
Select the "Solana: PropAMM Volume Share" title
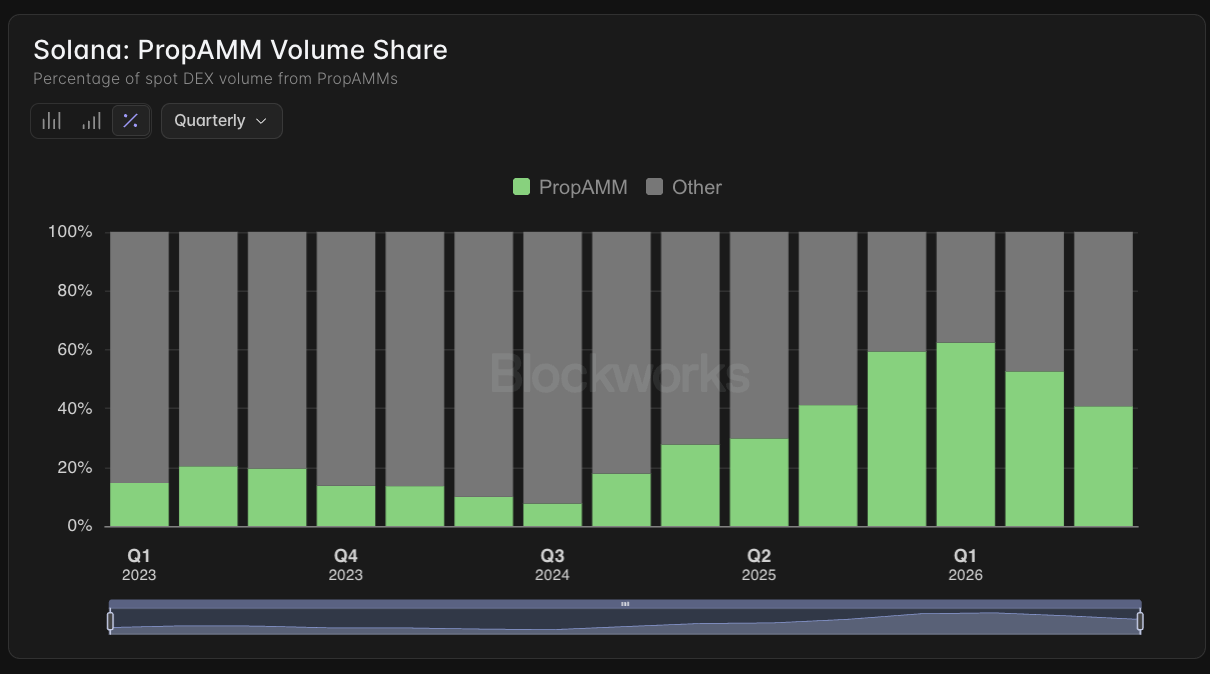[x=241, y=50]
